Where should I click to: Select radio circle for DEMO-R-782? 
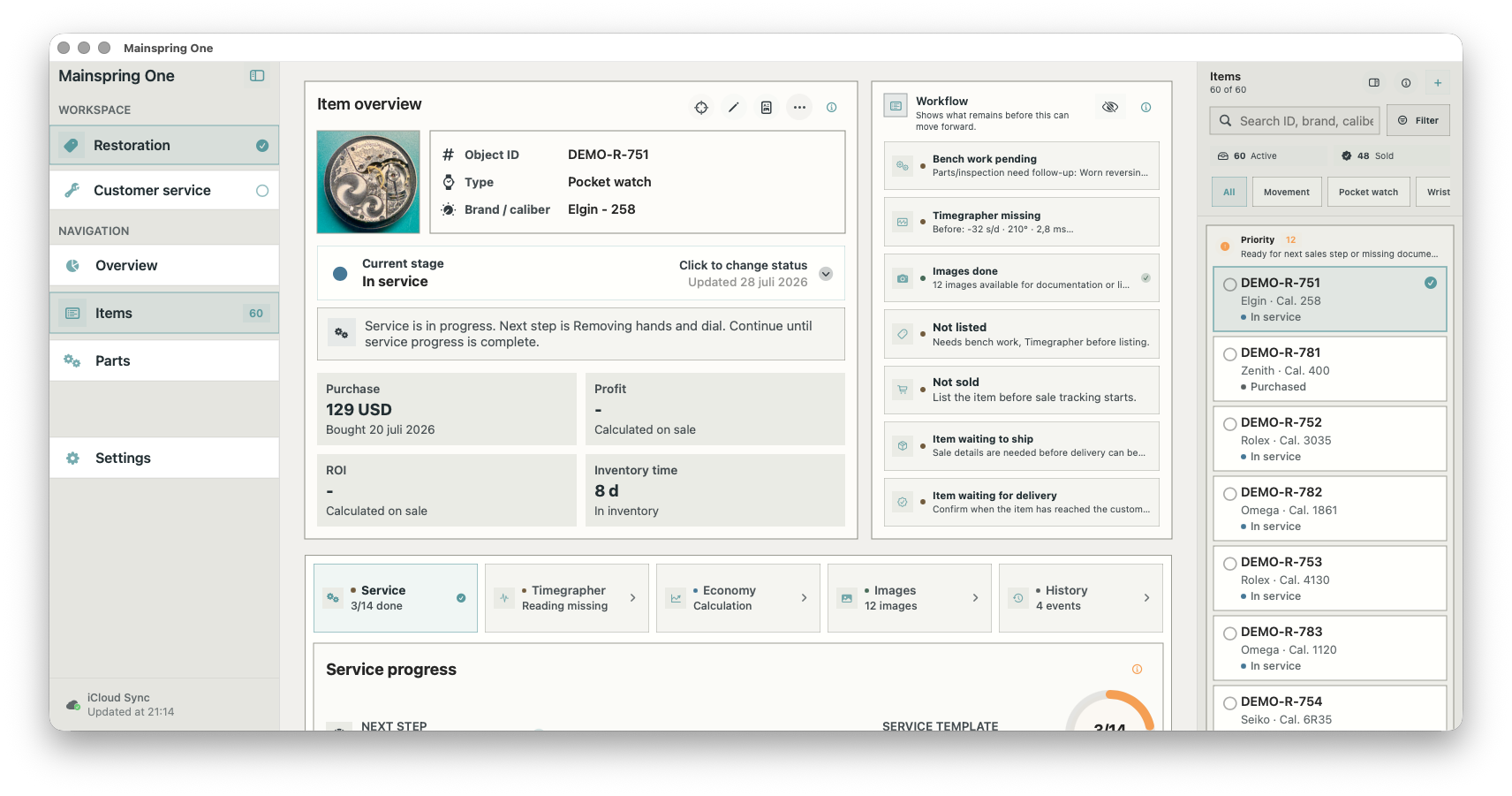click(x=1229, y=494)
